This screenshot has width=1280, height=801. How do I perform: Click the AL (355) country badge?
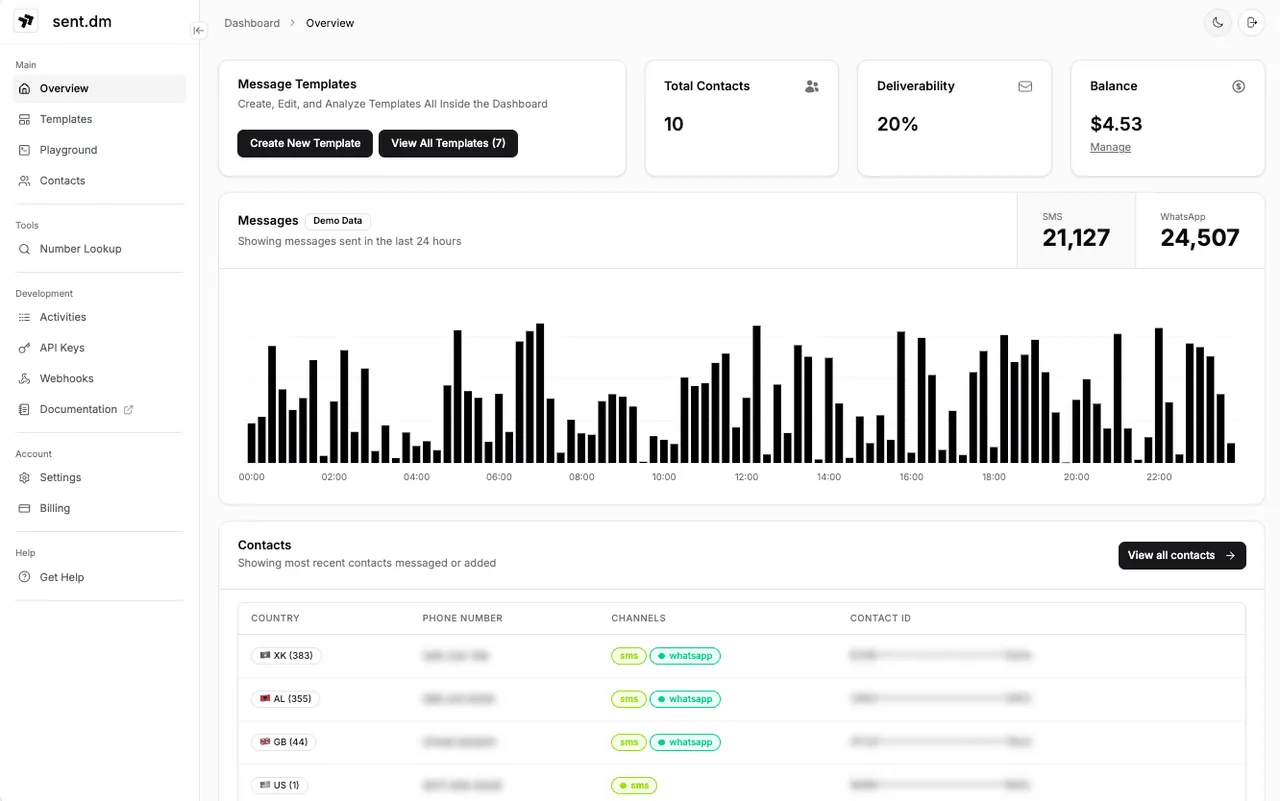pyautogui.click(x=285, y=699)
